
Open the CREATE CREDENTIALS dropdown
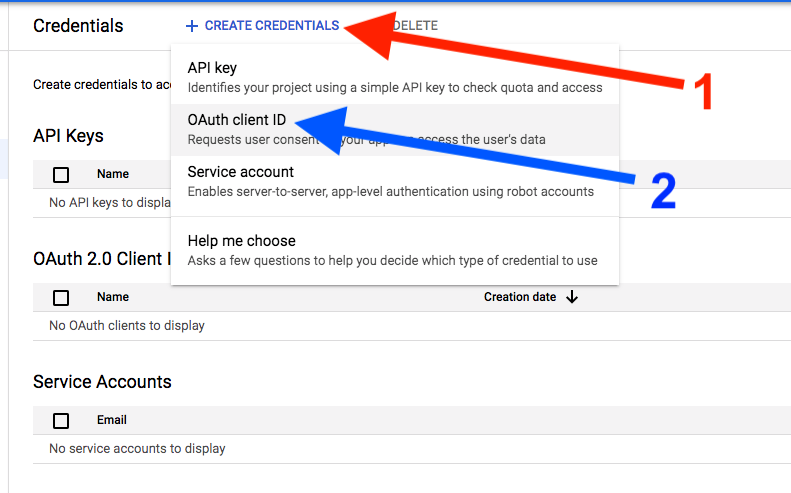pyautogui.click(x=262, y=26)
